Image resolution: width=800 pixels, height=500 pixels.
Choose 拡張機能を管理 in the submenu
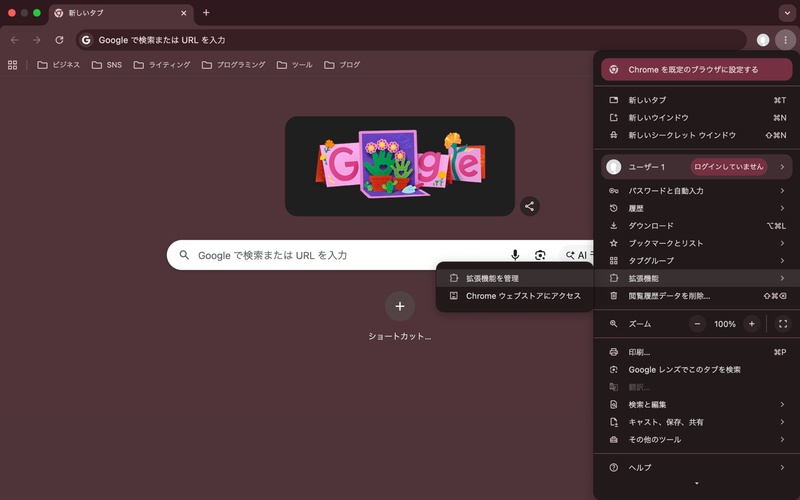[x=515, y=278]
